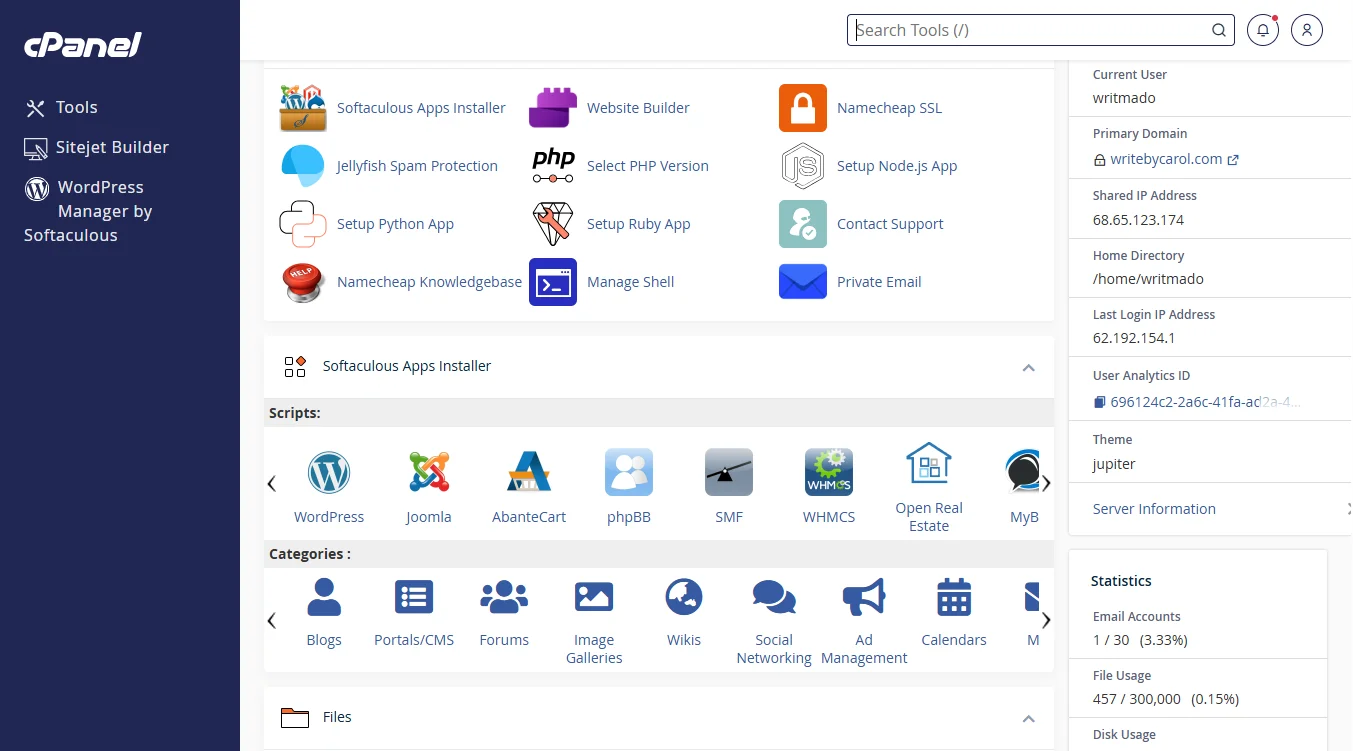Open Softaculous Apps Installer tool icon

303,108
